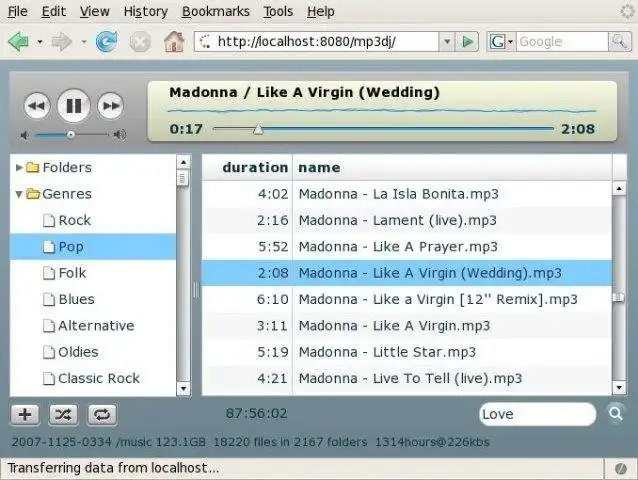Open the browser home page icon
The image size is (638, 480).
(174, 41)
